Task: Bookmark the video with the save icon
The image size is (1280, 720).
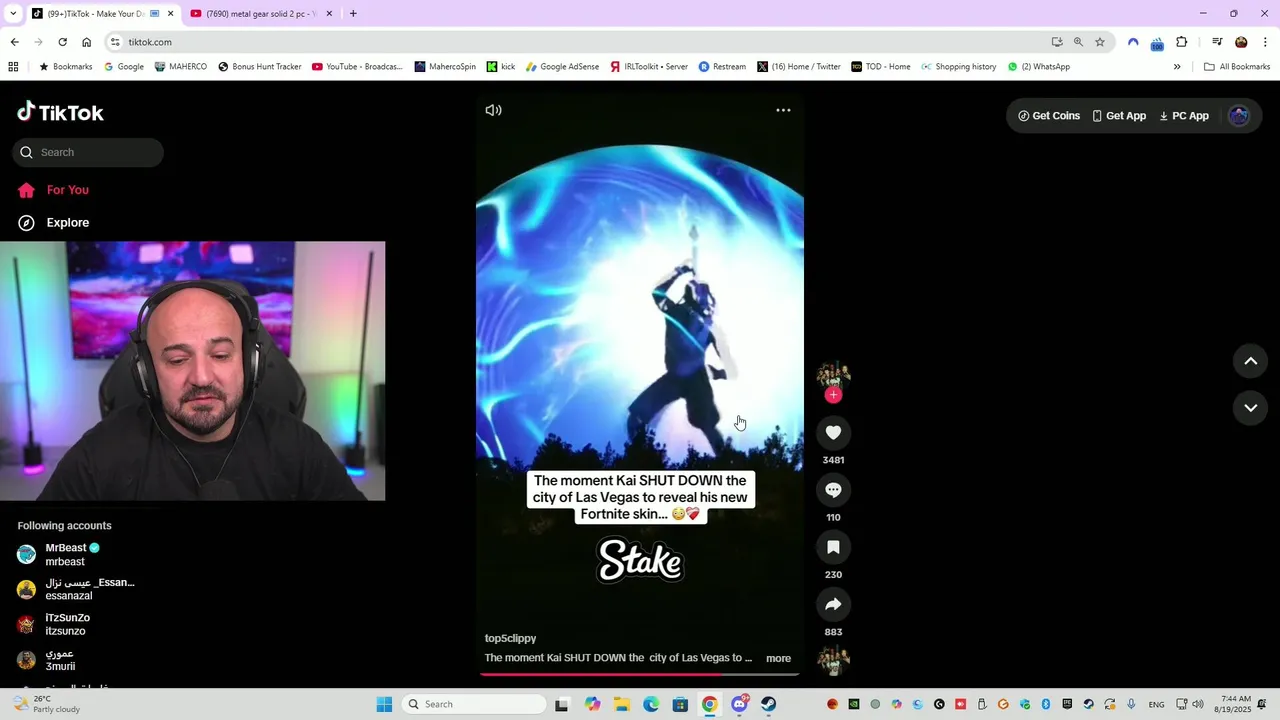Action: pos(833,547)
